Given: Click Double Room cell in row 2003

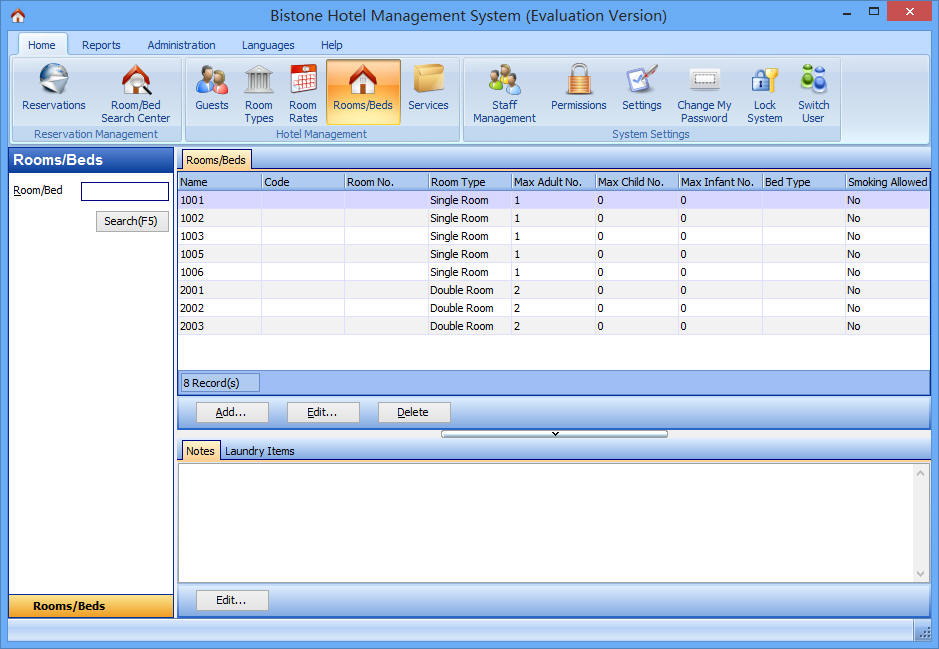Looking at the screenshot, I should click(470, 326).
